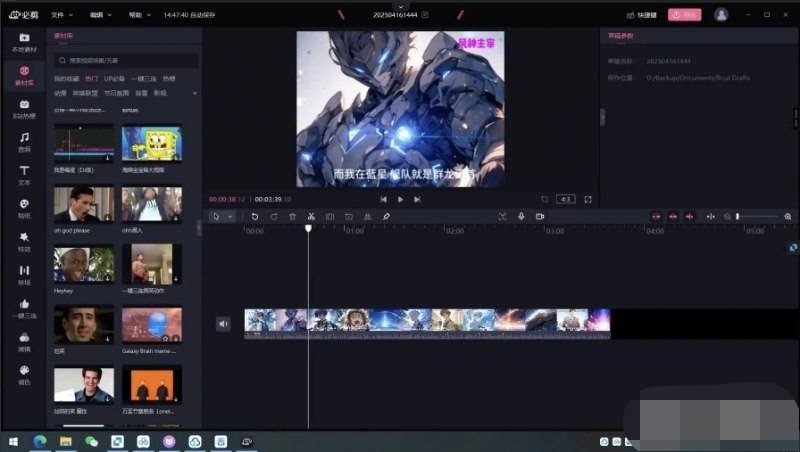This screenshot has width=800, height=452.
Task: Click the pink export button
Action: [x=684, y=15]
